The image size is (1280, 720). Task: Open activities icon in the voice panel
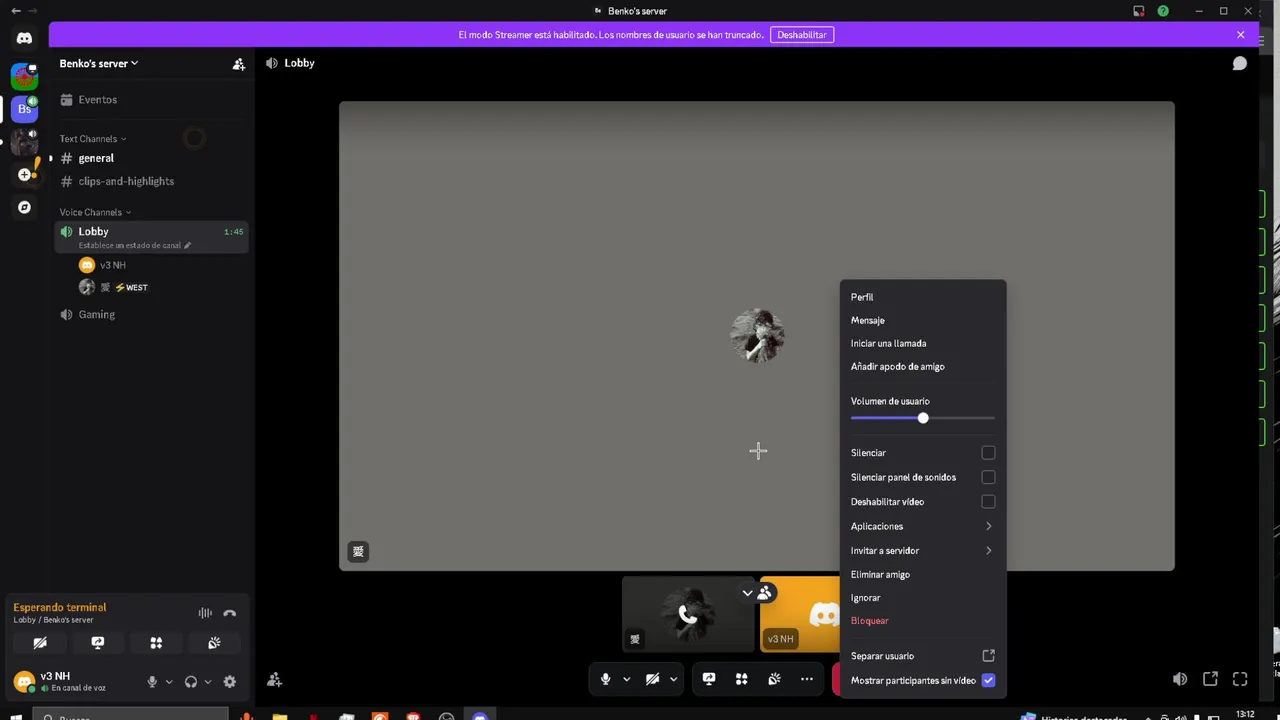click(156, 643)
